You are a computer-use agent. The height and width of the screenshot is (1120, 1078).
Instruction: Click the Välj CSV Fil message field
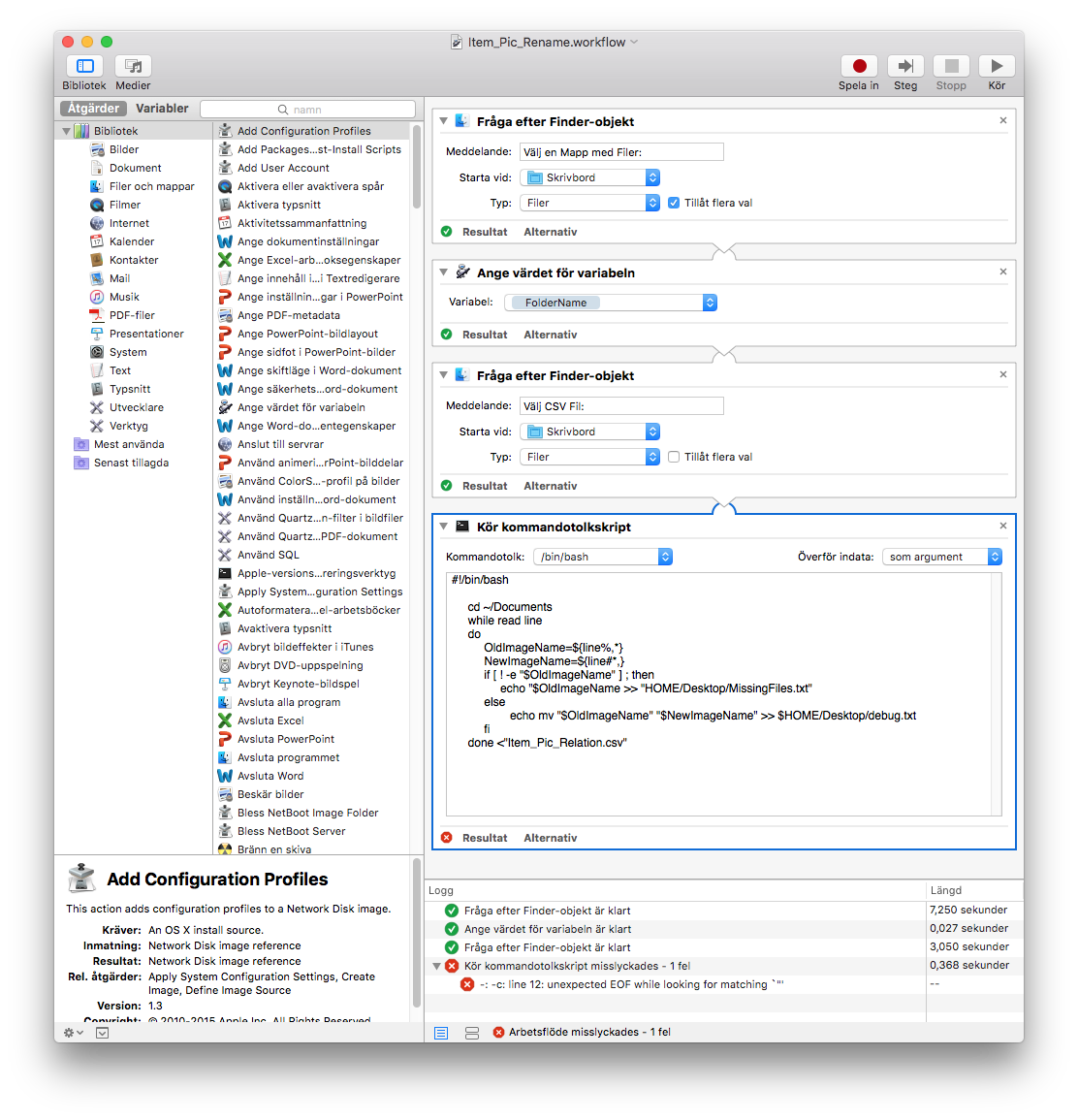pyautogui.click(x=621, y=405)
